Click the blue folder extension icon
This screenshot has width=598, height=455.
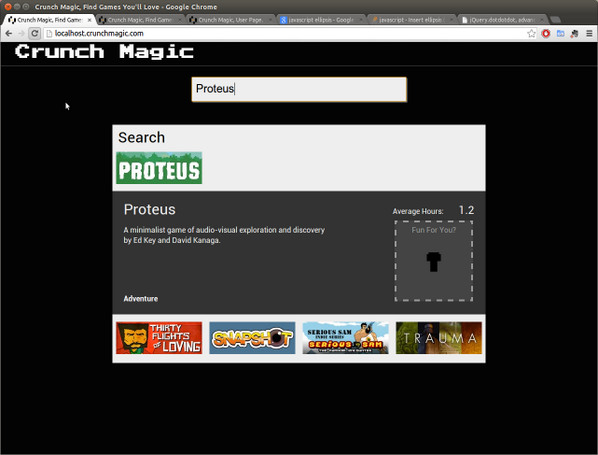click(560, 34)
